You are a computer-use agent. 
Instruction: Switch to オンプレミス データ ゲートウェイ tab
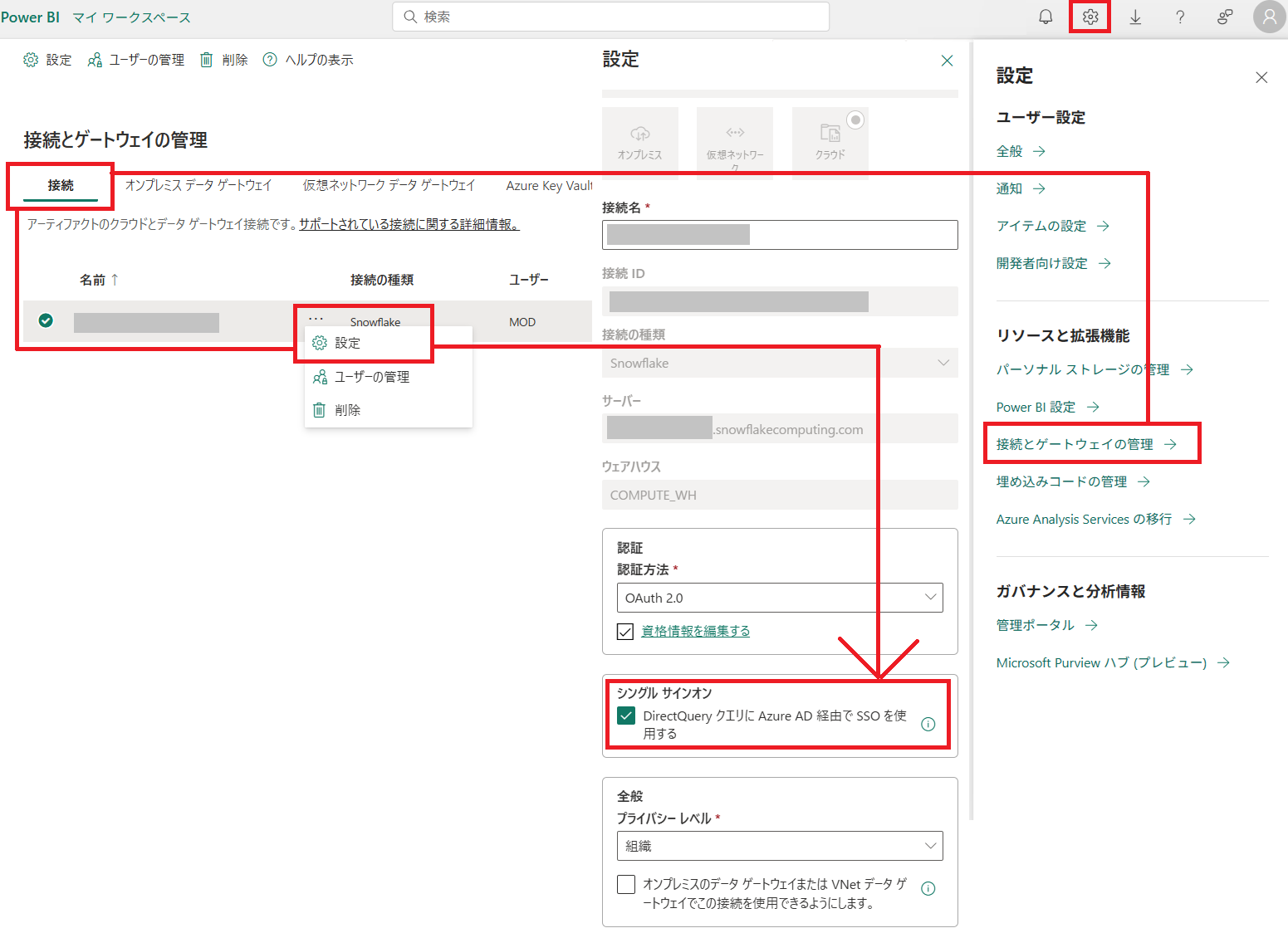(x=198, y=185)
